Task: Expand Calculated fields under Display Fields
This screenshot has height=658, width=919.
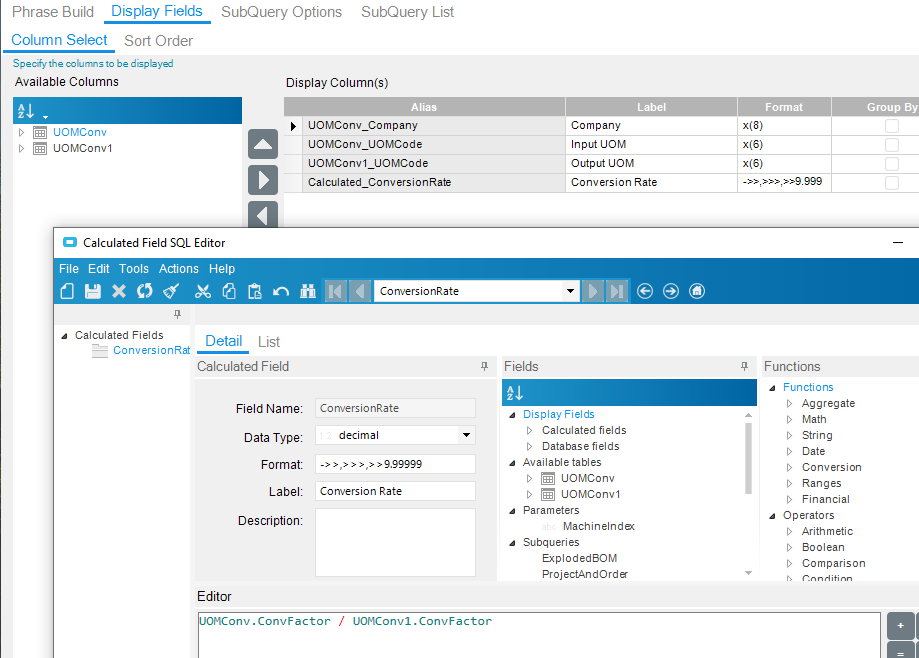Action: [x=530, y=430]
